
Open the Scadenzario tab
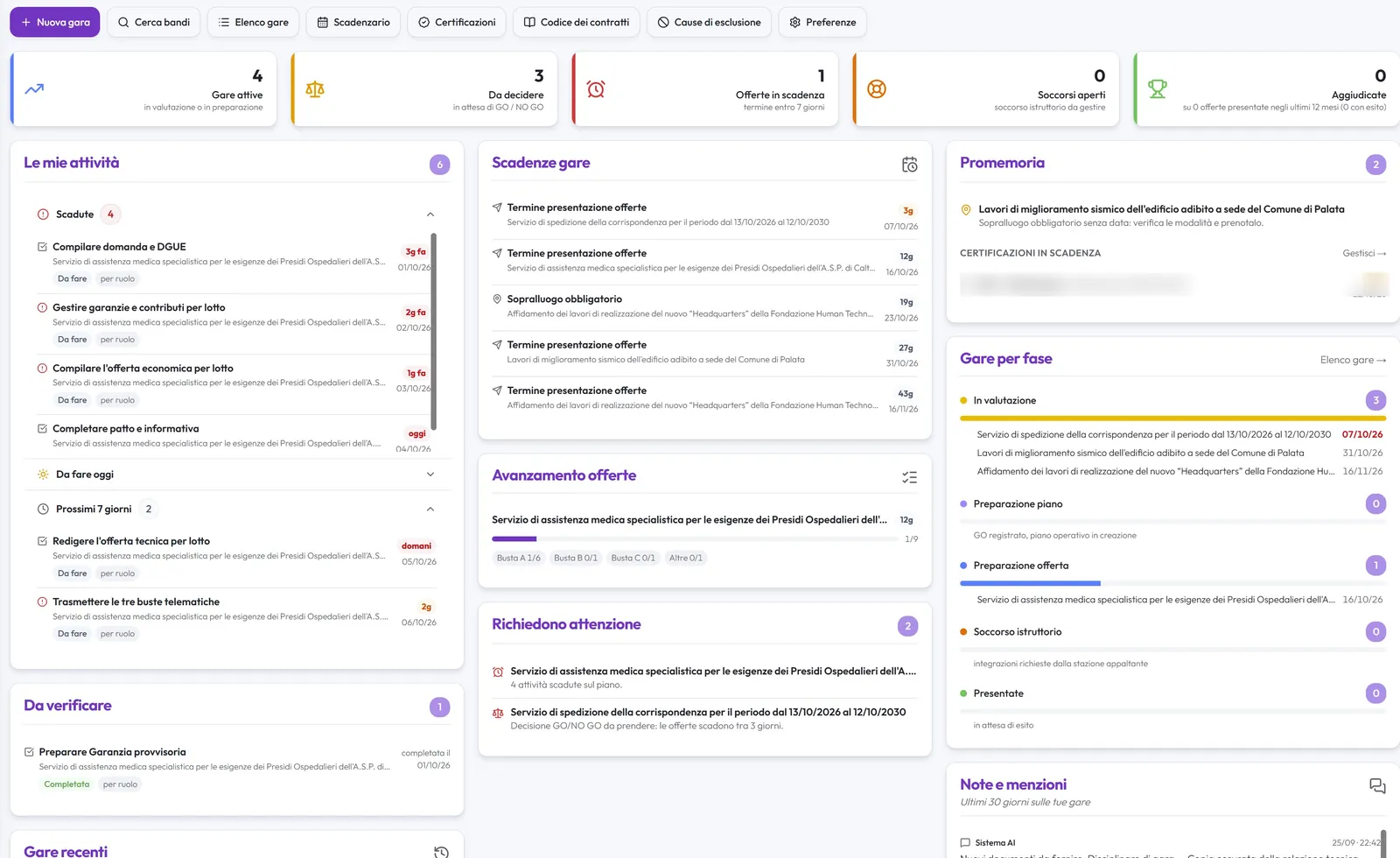coord(353,22)
